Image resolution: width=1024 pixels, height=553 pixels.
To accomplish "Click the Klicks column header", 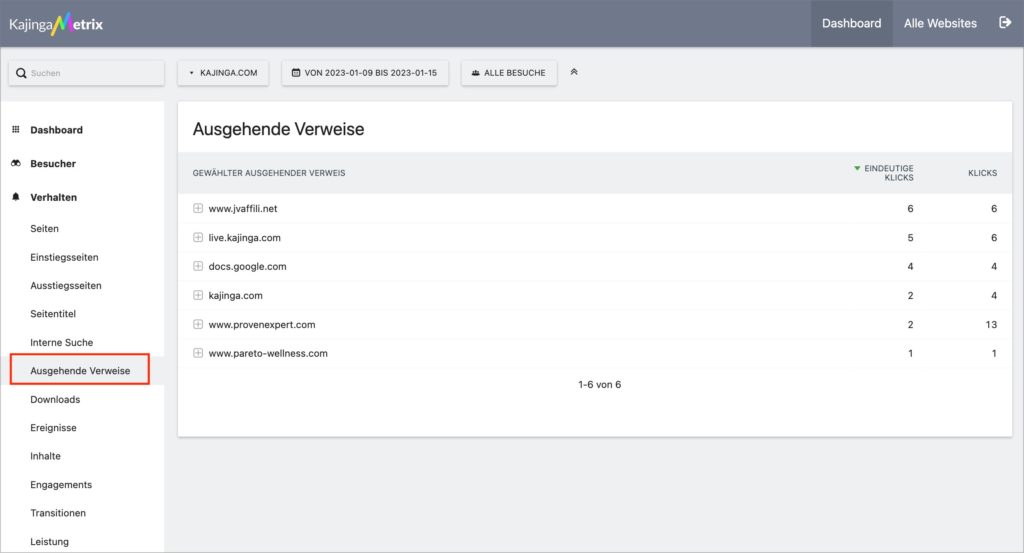I will coord(982,173).
